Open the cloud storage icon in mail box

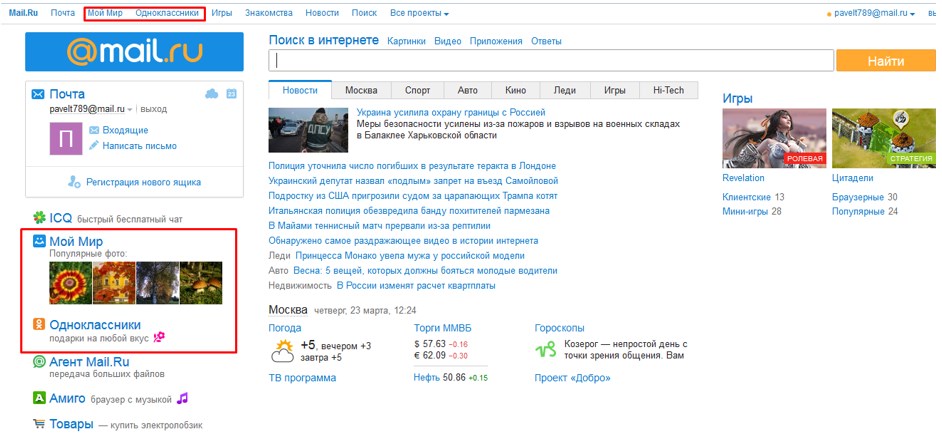(x=211, y=94)
